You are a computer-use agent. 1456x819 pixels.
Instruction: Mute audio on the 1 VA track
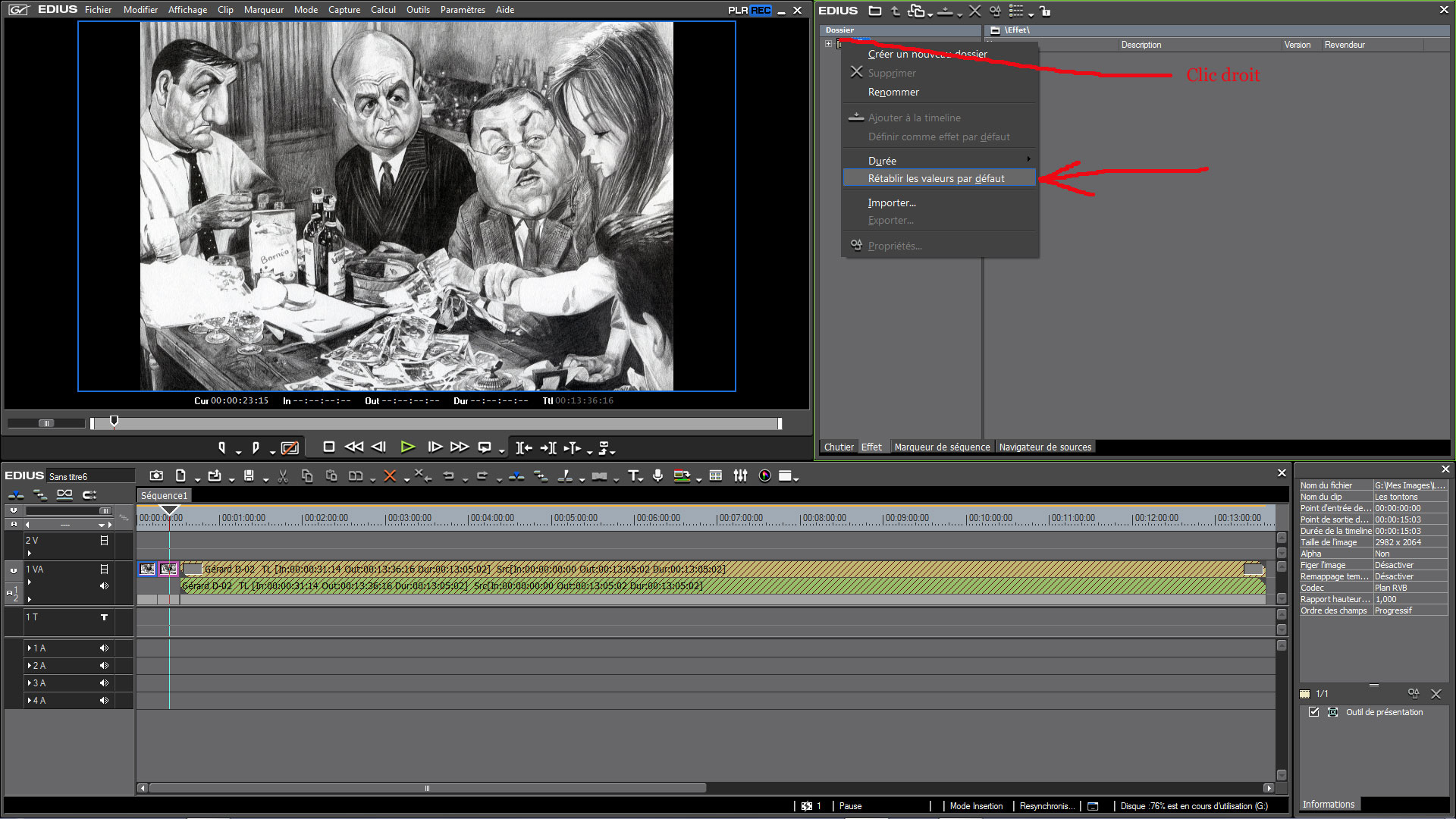click(x=104, y=586)
